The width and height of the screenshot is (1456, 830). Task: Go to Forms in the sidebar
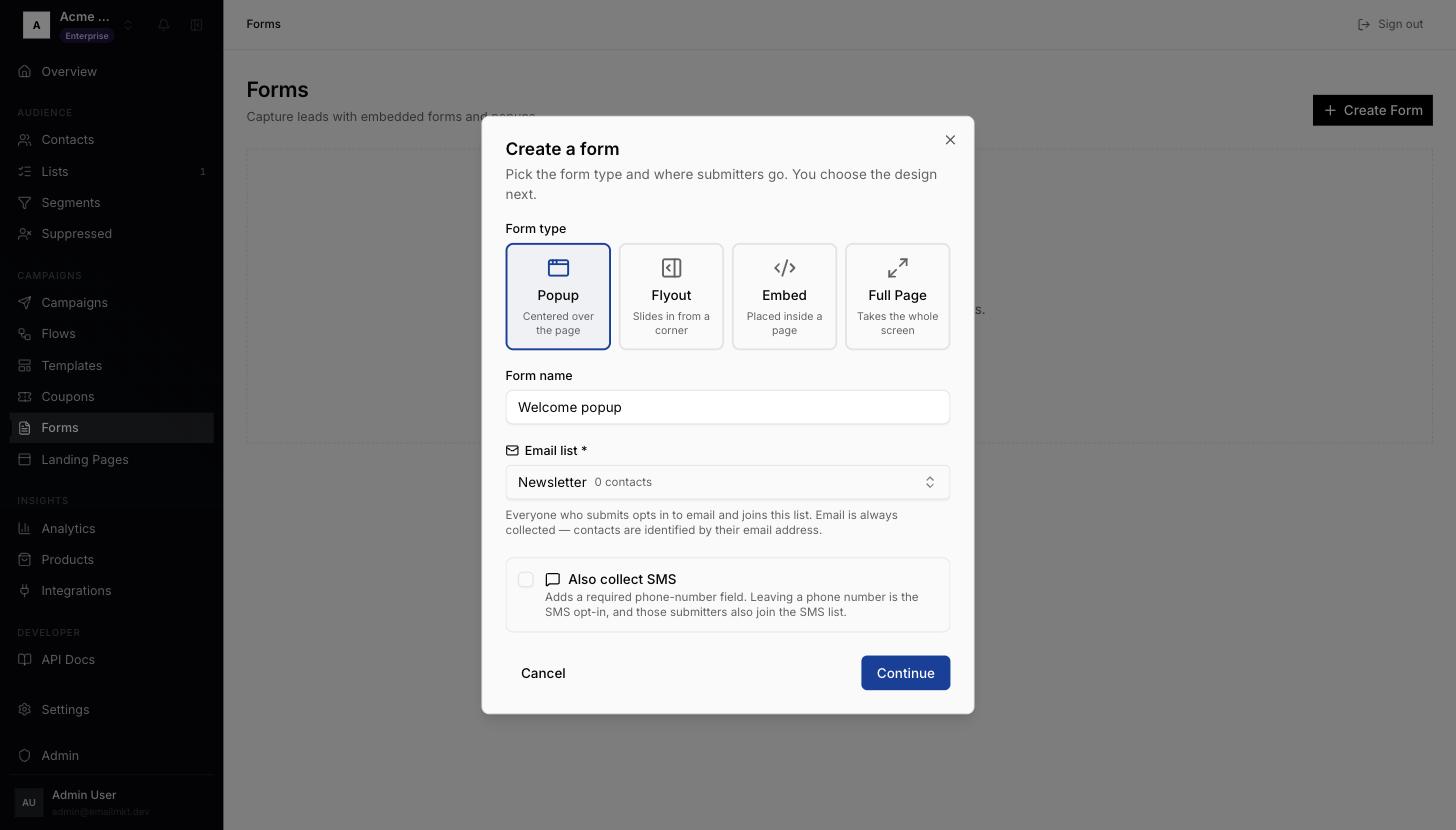click(112, 428)
